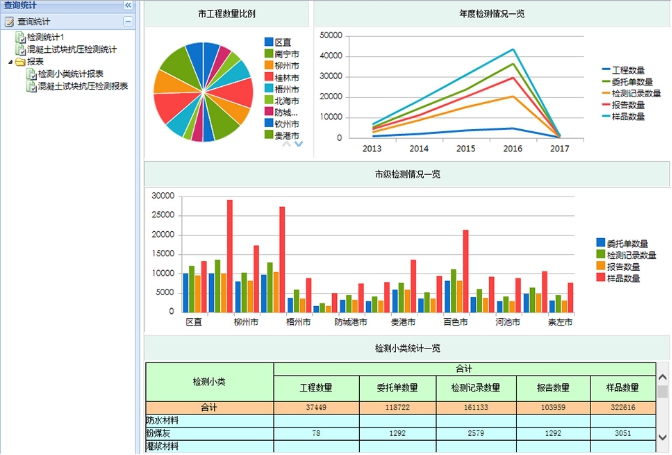
Task: Collapse the left panel with double-chevron icon
Action: [128, 5]
